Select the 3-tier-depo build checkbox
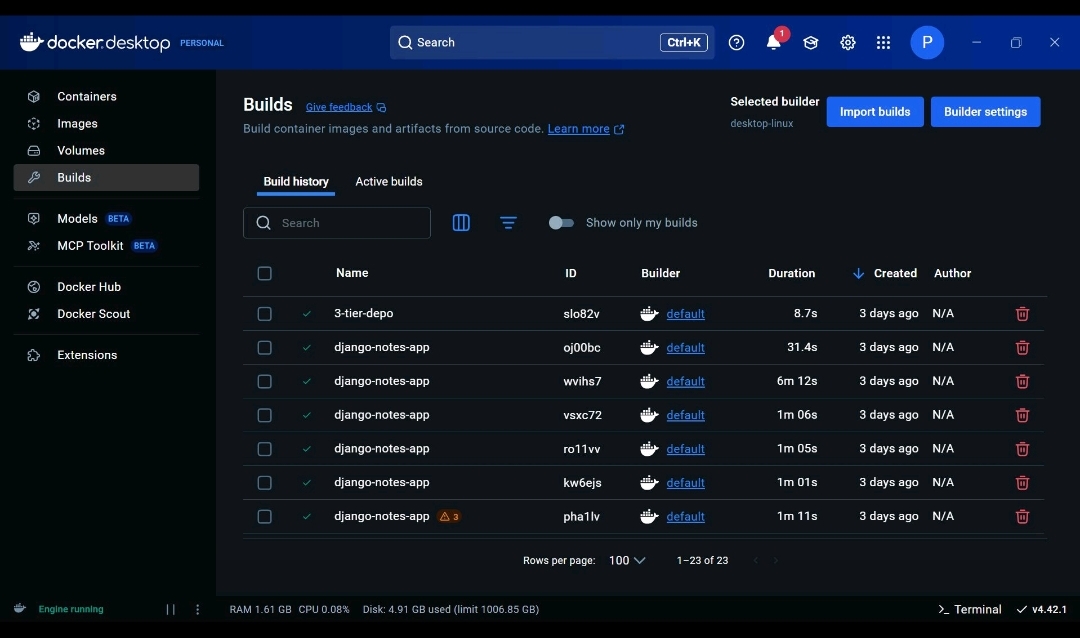 click(x=264, y=314)
